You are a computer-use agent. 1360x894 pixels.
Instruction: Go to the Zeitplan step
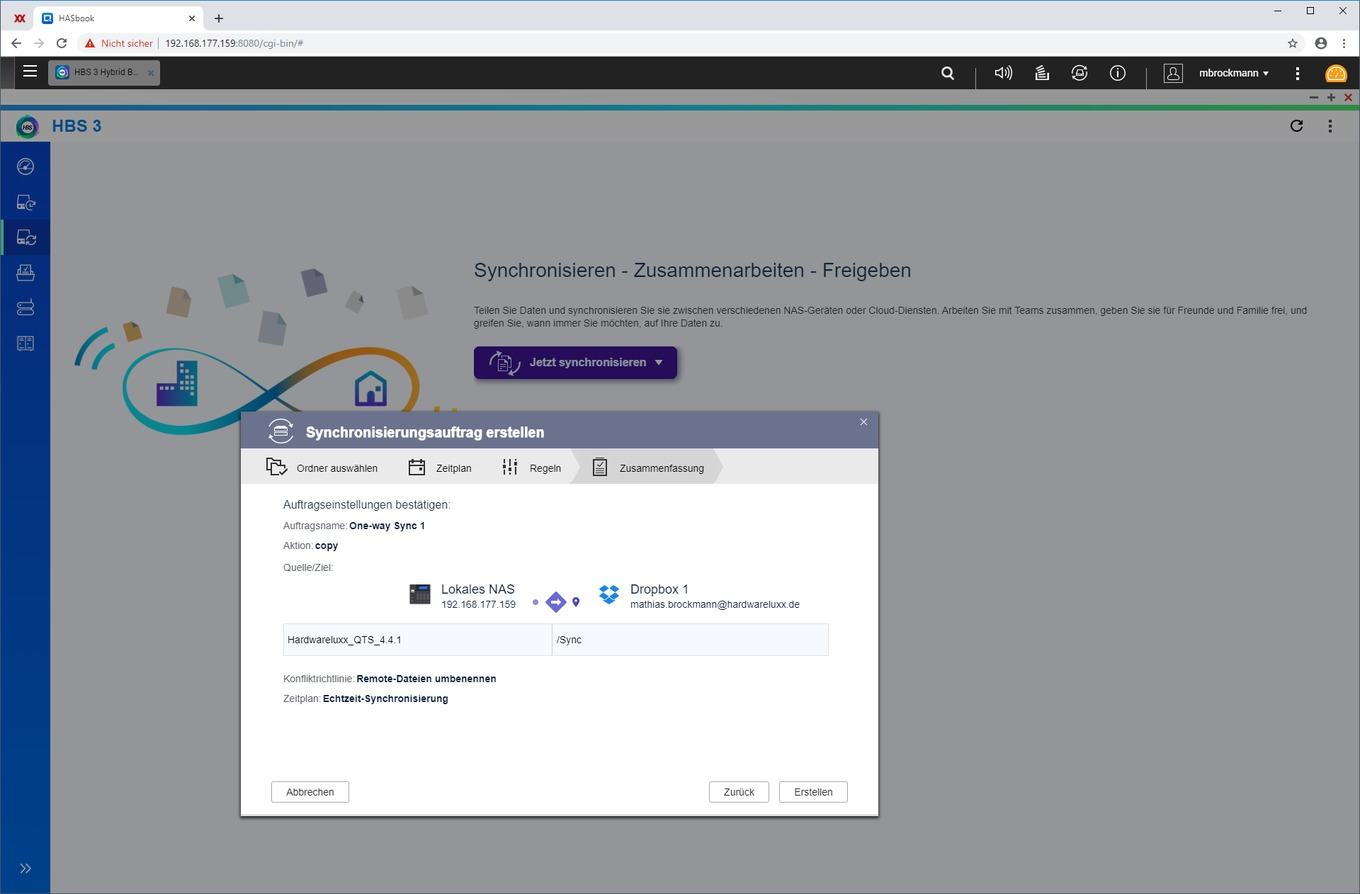point(440,467)
